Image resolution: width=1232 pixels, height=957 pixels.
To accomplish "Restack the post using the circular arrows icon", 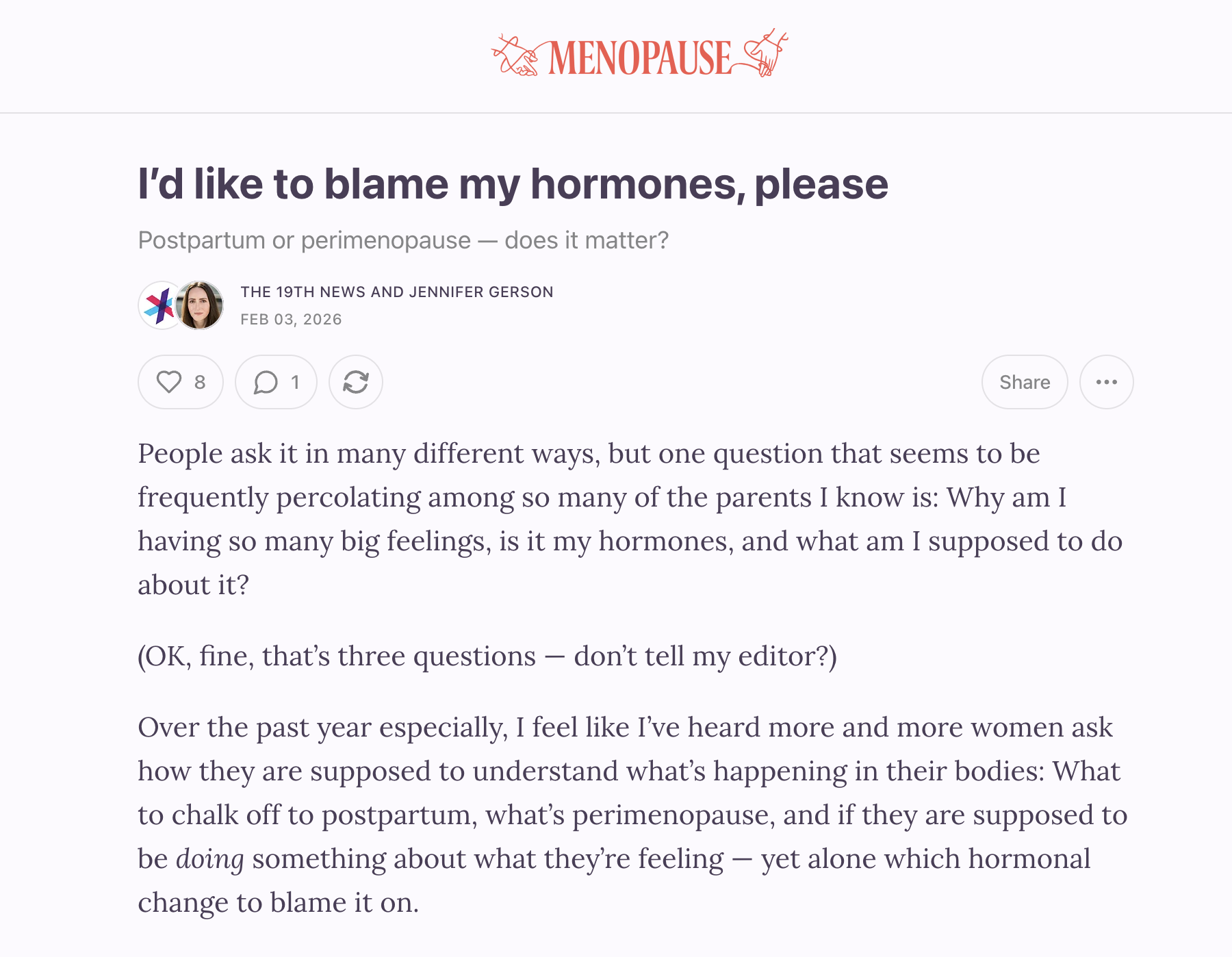I will 356,382.
